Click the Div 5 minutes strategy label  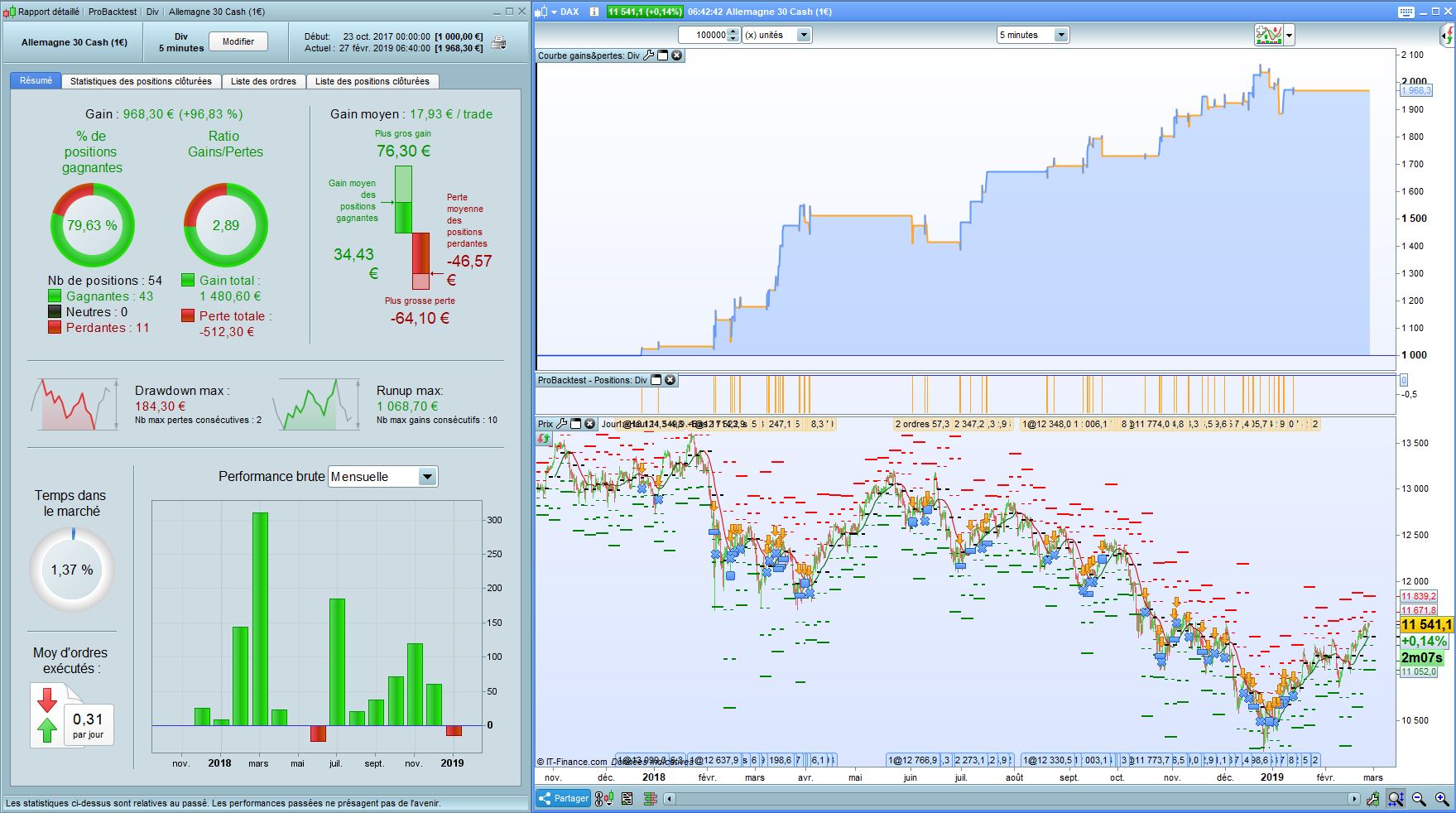(181, 42)
